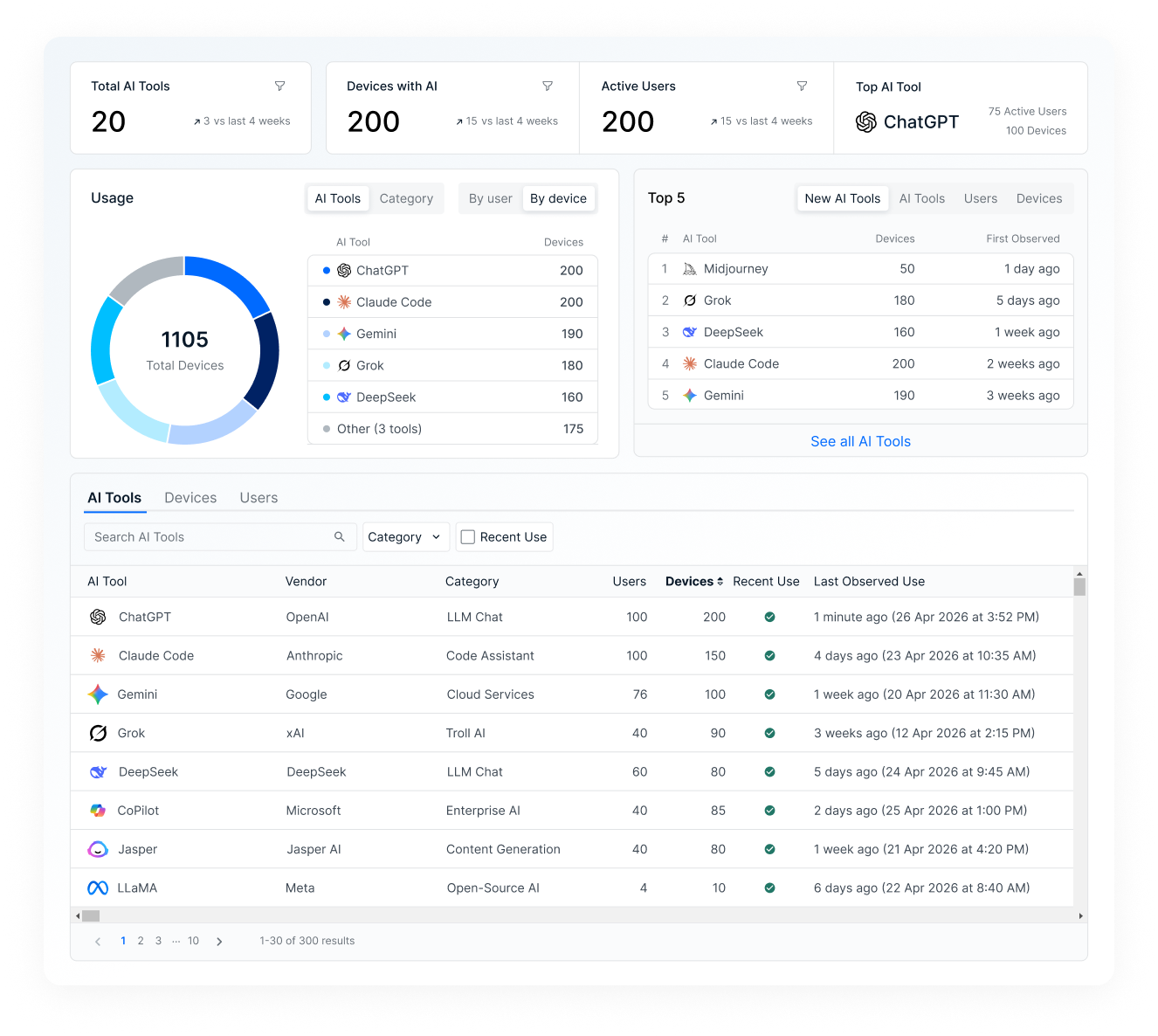The height and width of the screenshot is (1036, 1158).
Task: Click the vertical scrollbar thumb of the table
Action: [x=1080, y=587]
